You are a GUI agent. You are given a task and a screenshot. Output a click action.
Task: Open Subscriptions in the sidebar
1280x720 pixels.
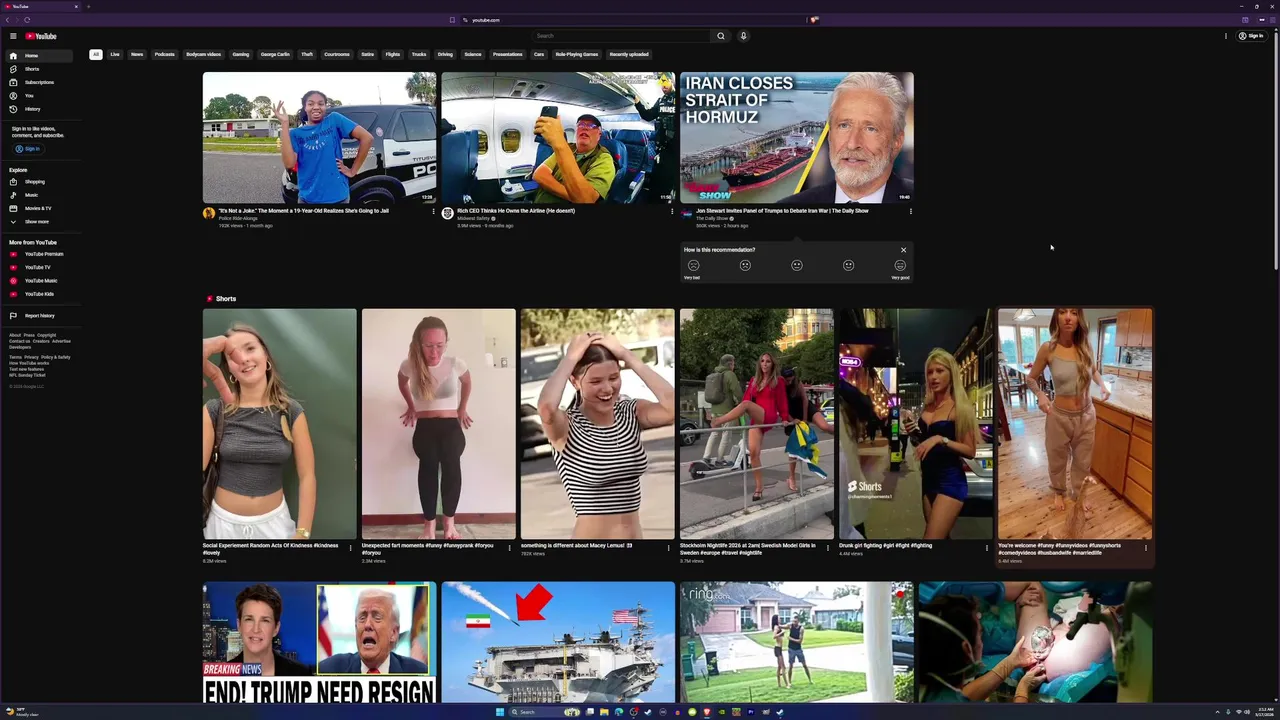[x=37, y=82]
